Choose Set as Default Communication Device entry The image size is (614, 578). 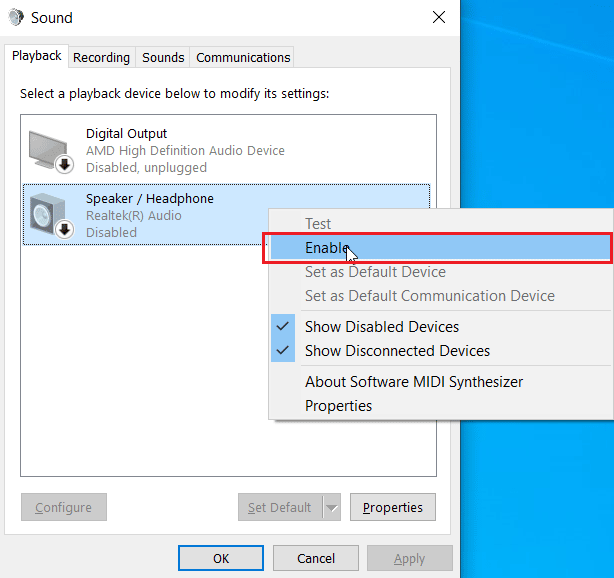tap(441, 296)
